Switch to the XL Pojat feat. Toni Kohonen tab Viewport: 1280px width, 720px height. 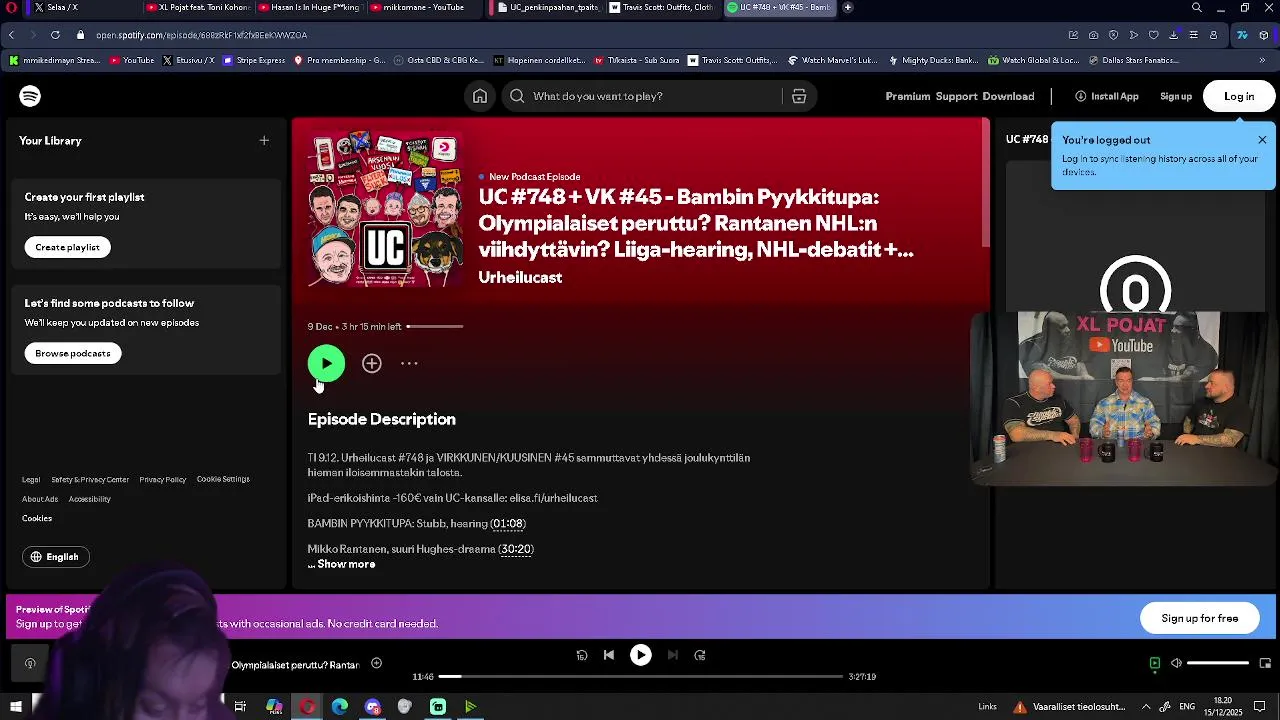click(197, 8)
